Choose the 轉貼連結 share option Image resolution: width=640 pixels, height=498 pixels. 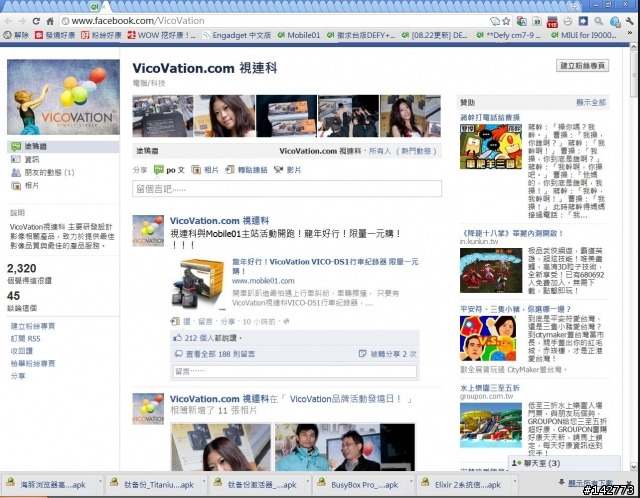coord(246,170)
